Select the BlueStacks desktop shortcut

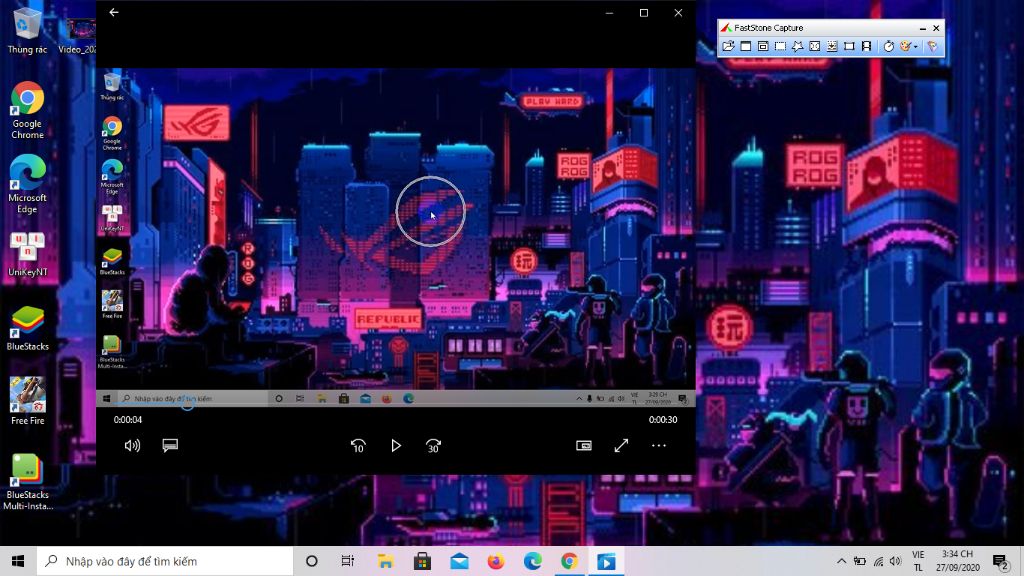[x=27, y=328]
